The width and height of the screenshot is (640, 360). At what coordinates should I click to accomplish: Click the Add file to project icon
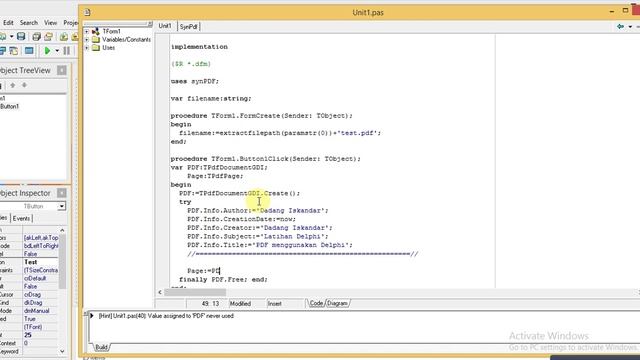pyautogui.click(x=64, y=37)
